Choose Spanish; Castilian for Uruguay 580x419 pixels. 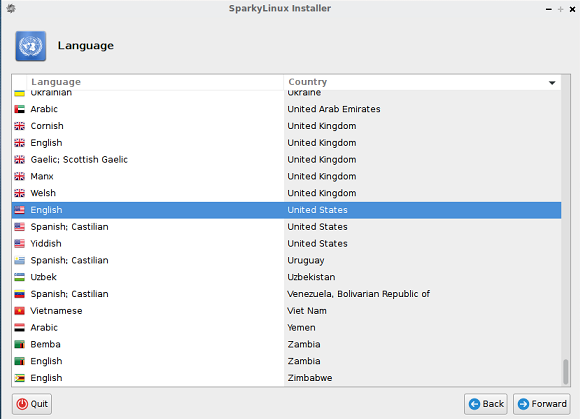pyautogui.click(x=286, y=260)
